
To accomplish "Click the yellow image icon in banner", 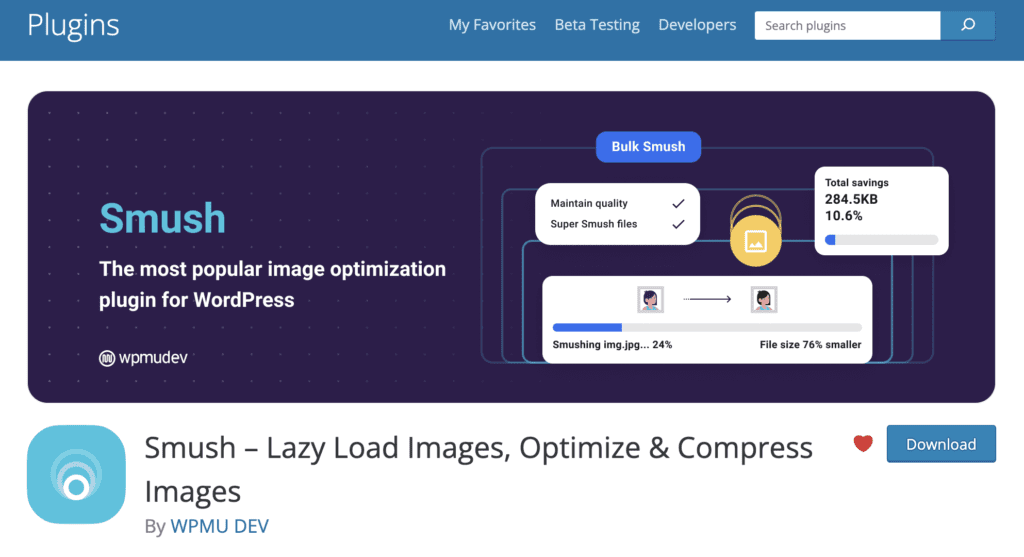I will coord(755,240).
